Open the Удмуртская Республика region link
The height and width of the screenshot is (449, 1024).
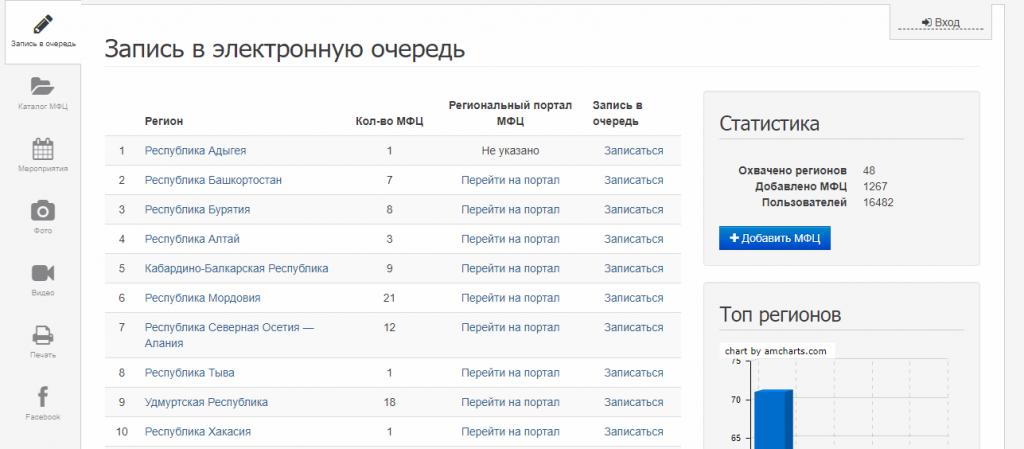[x=206, y=402]
